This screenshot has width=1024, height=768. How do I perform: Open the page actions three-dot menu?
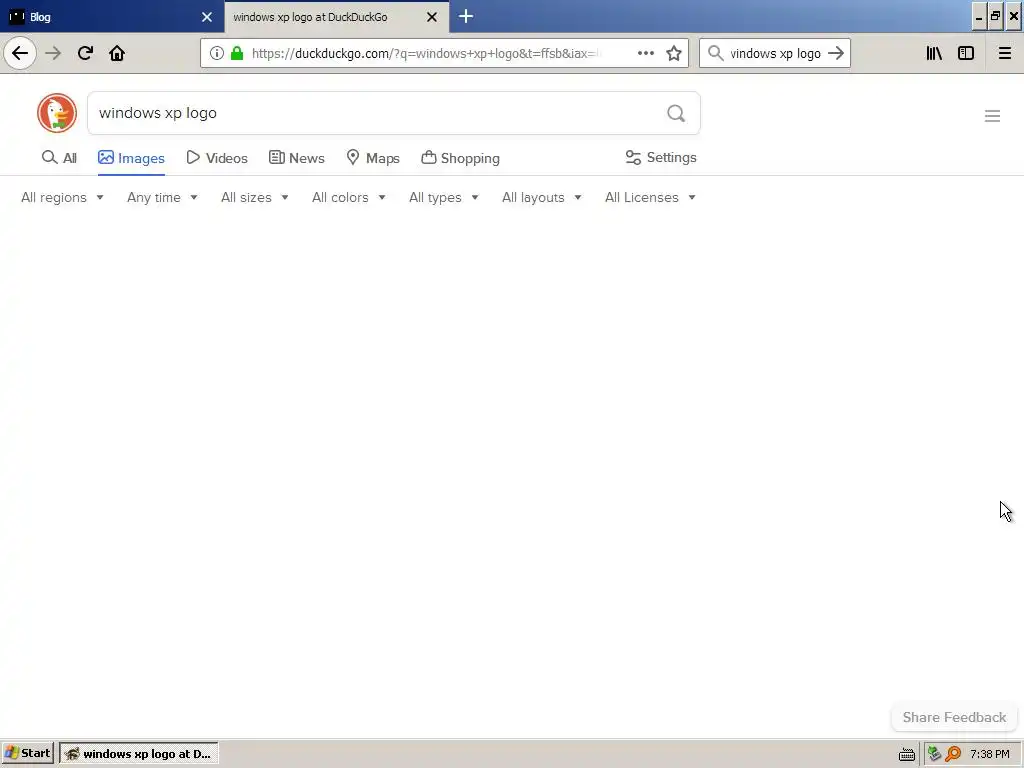point(645,54)
